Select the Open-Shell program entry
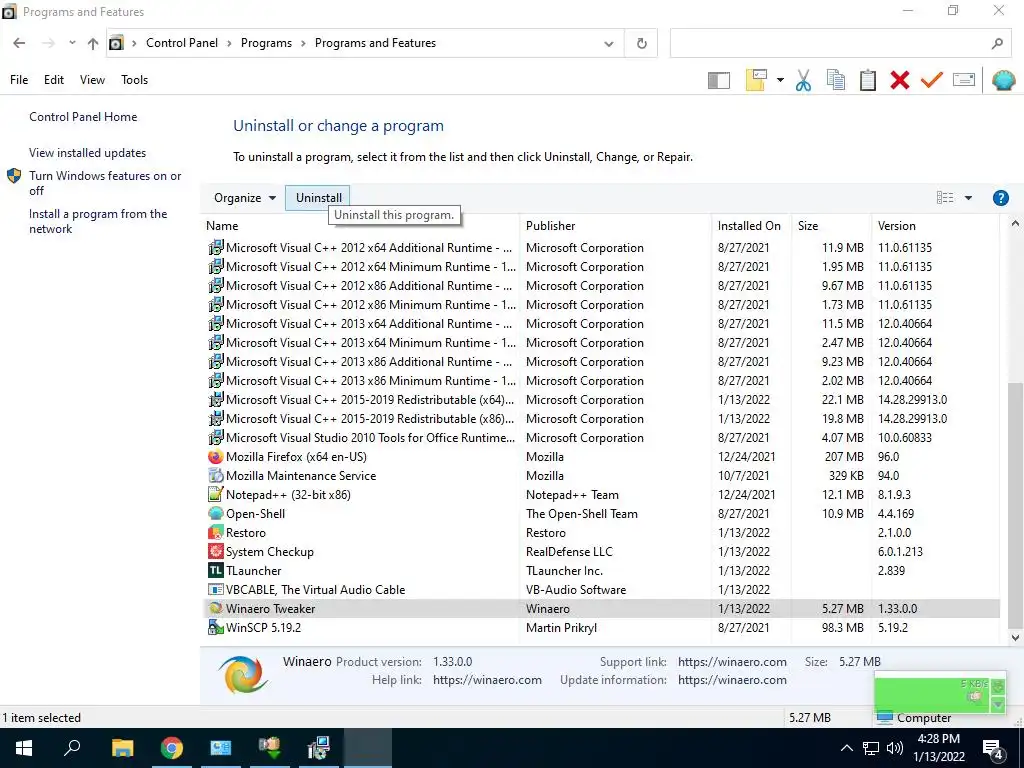The image size is (1024, 768). coord(601,514)
